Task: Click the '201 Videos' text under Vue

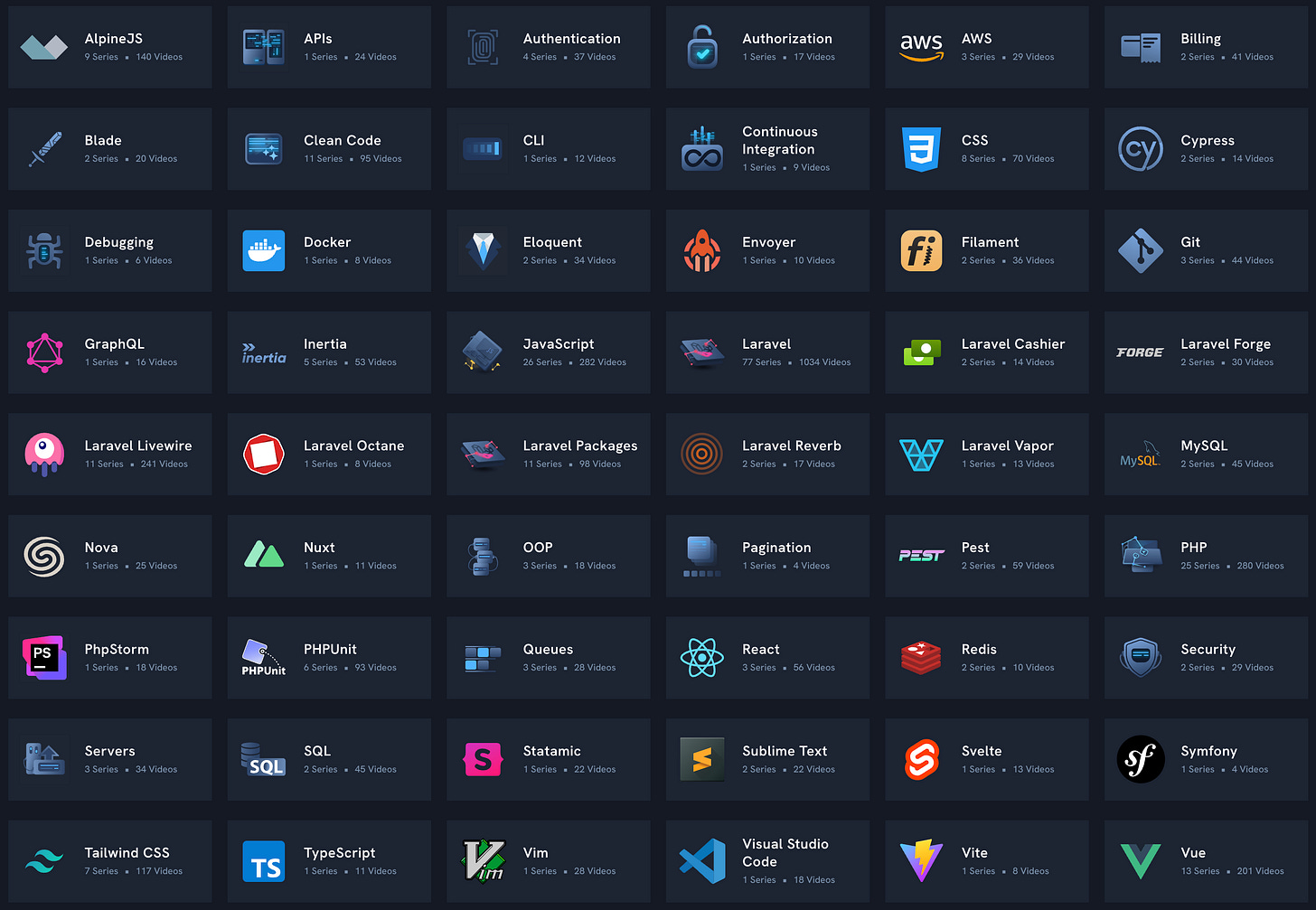Action: click(x=1260, y=871)
